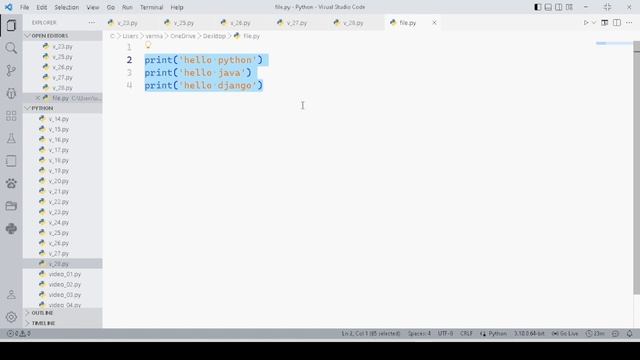Image resolution: width=640 pixels, height=360 pixels.
Task: Toggle bottom panel layout button
Action: click(x=548, y=7)
